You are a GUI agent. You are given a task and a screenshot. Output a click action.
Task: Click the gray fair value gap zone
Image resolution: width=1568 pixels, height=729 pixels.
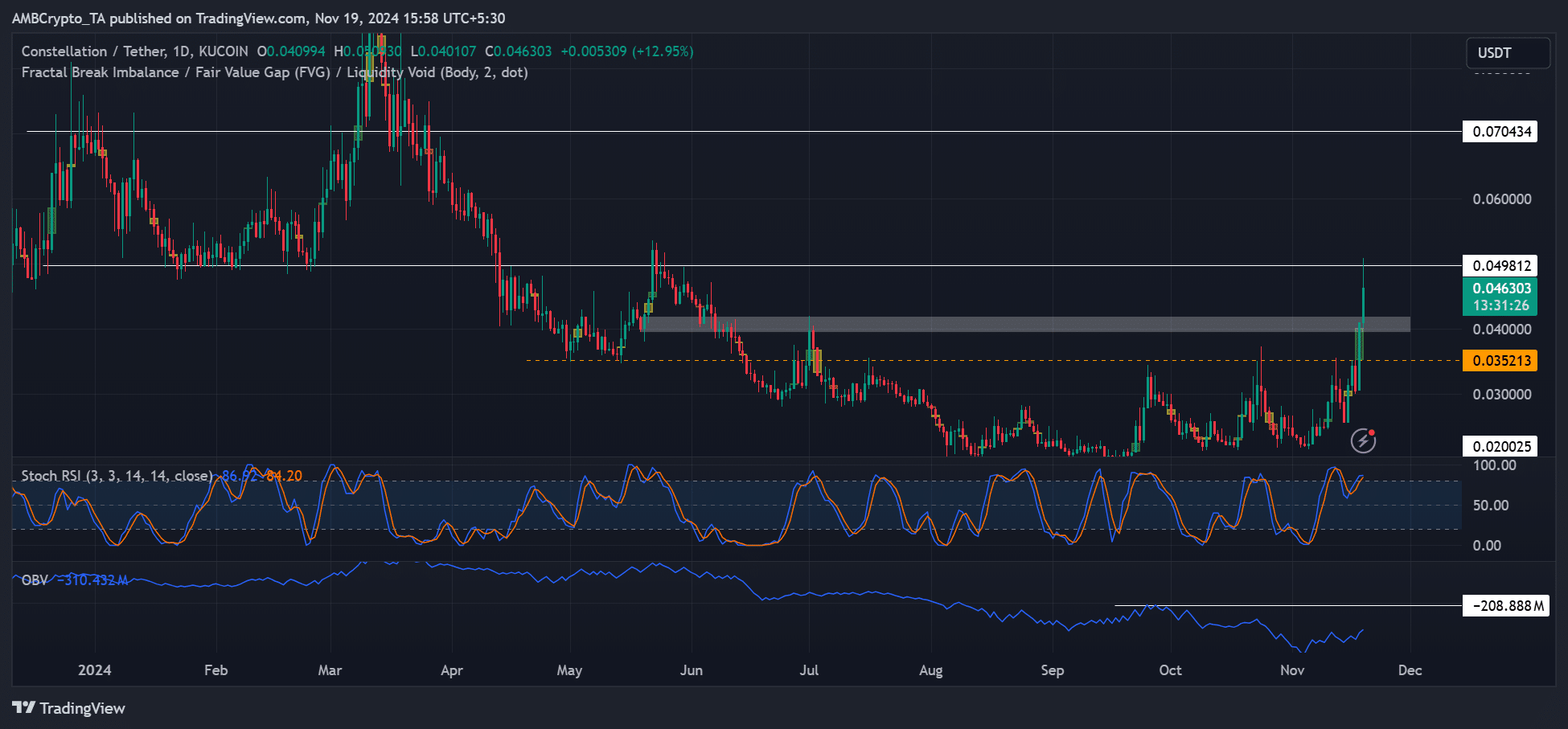pos(1026,325)
